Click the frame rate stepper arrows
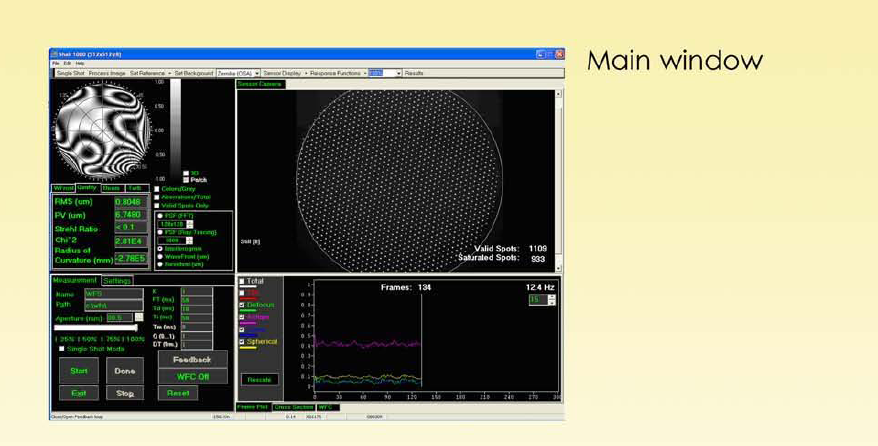Screen dimensions: 878x446 click(550, 299)
